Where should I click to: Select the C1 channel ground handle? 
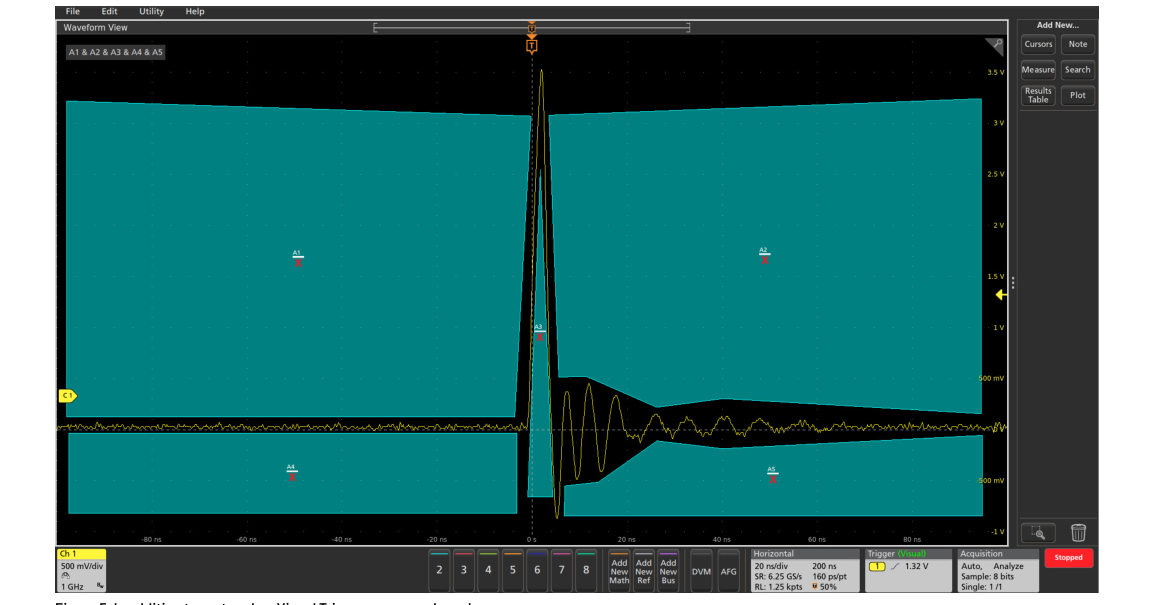pos(68,396)
